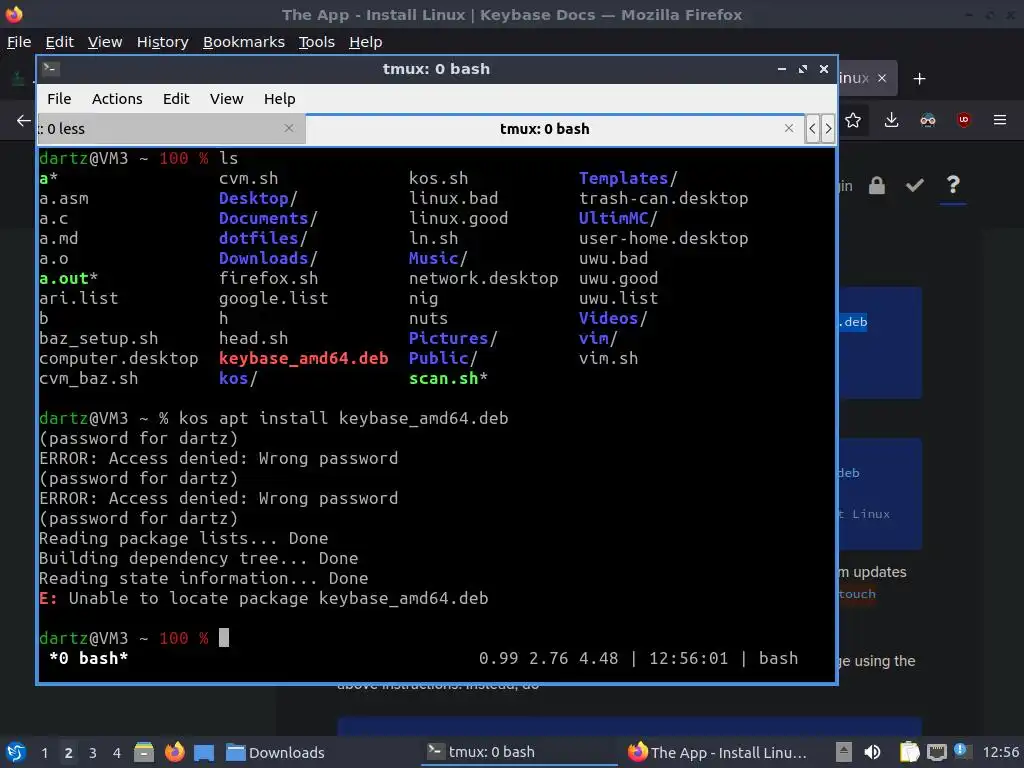The height and width of the screenshot is (768, 1024).
Task: Click the 'UltimMC/' directory in the listing
Action: point(618,218)
